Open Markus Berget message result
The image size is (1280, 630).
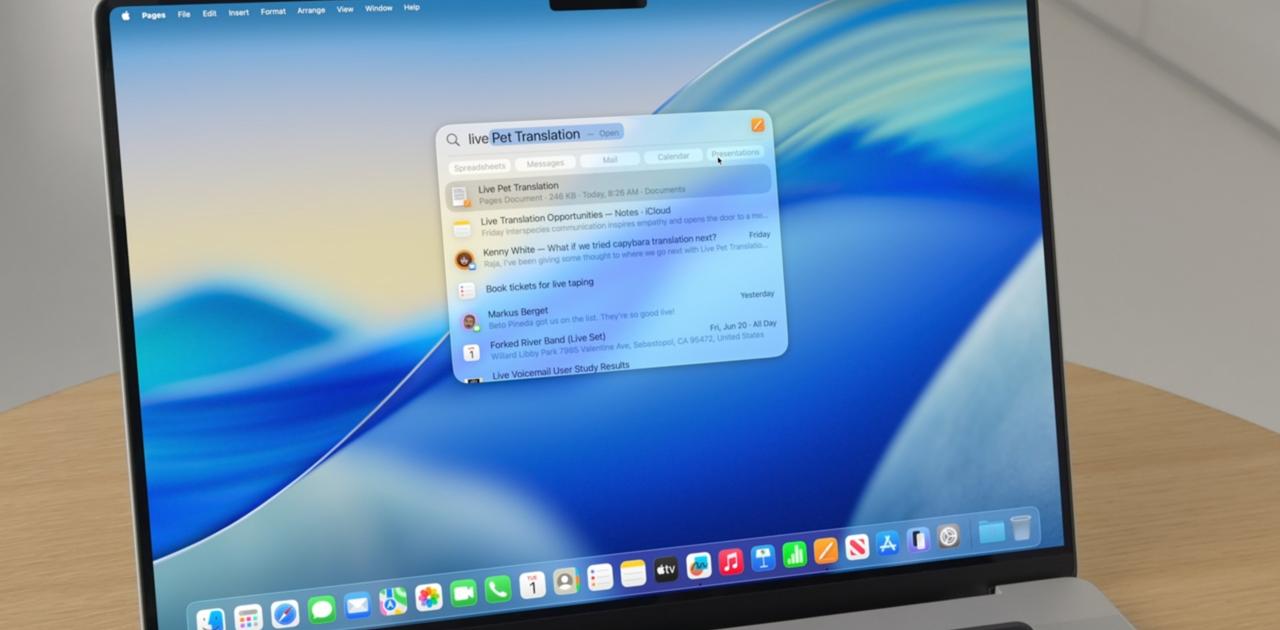(x=617, y=310)
